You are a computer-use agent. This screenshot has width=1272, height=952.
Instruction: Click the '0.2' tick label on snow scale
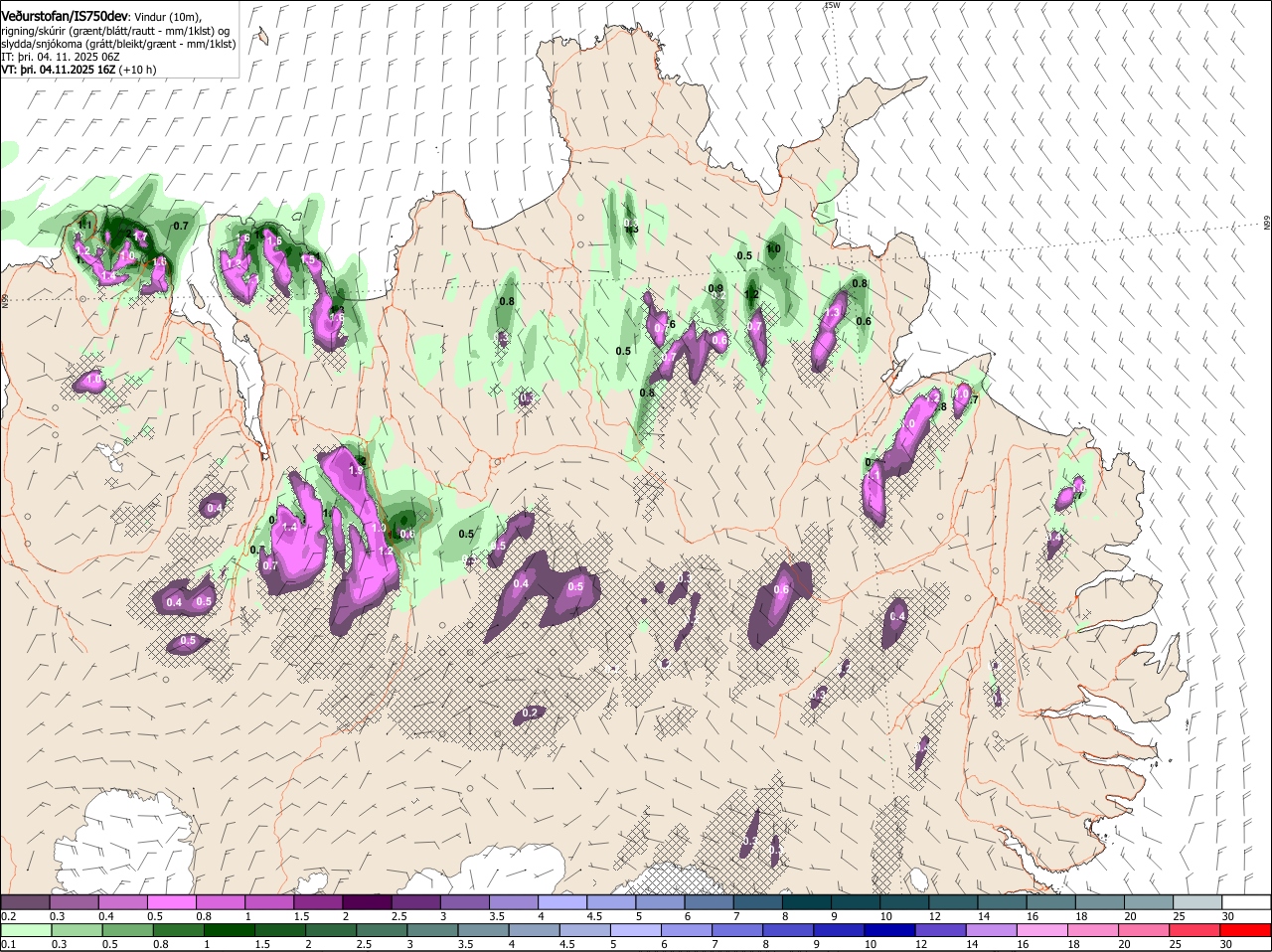click(x=8, y=916)
